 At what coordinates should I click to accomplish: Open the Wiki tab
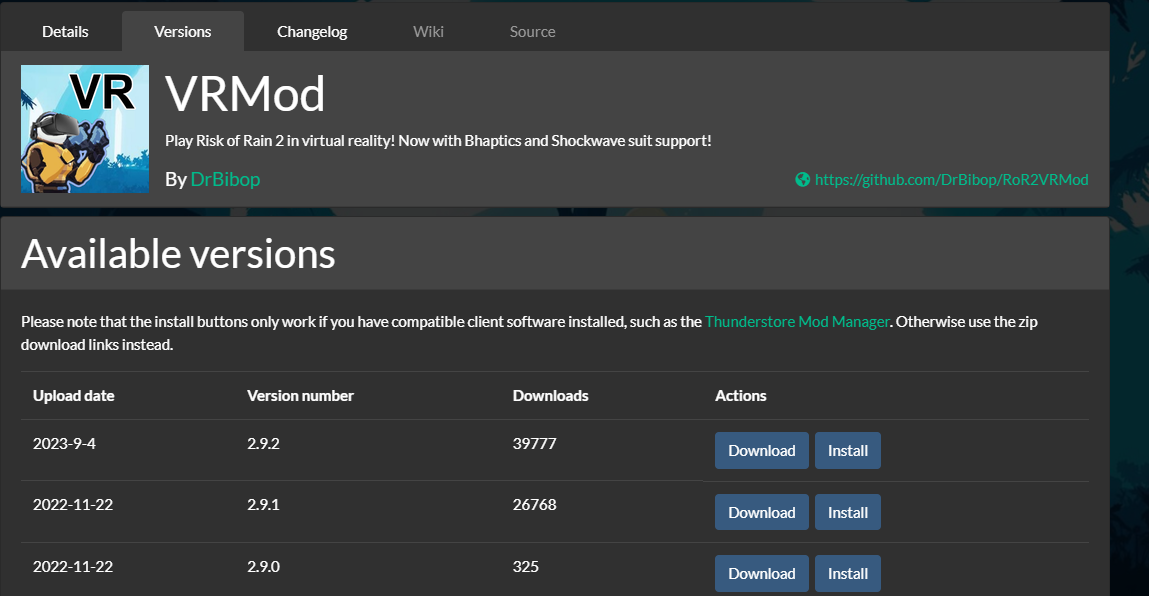tap(428, 32)
